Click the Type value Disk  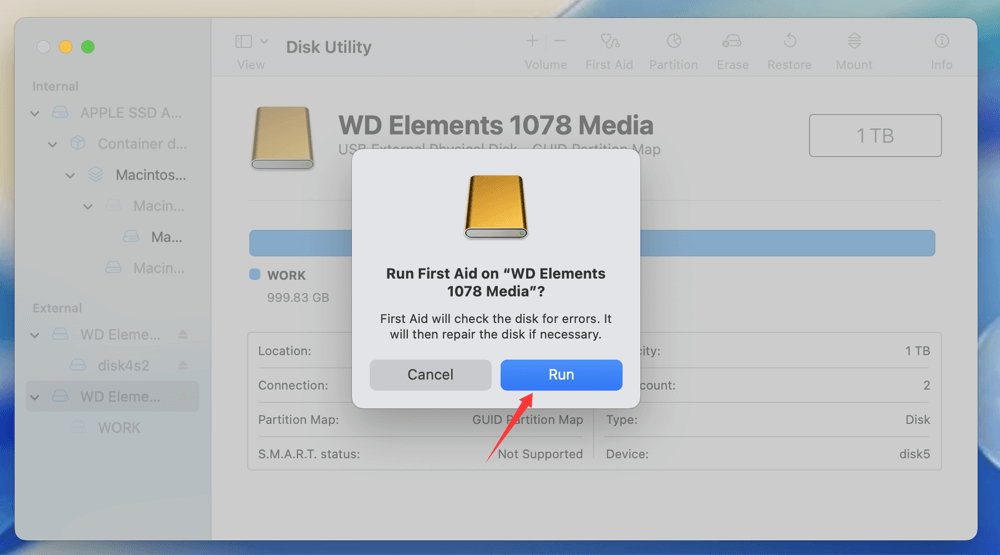click(918, 420)
